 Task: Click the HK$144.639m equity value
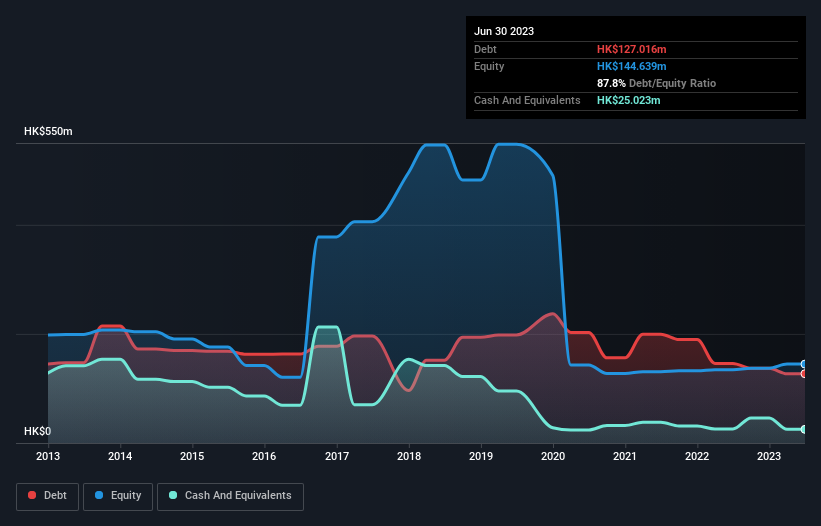point(631,66)
